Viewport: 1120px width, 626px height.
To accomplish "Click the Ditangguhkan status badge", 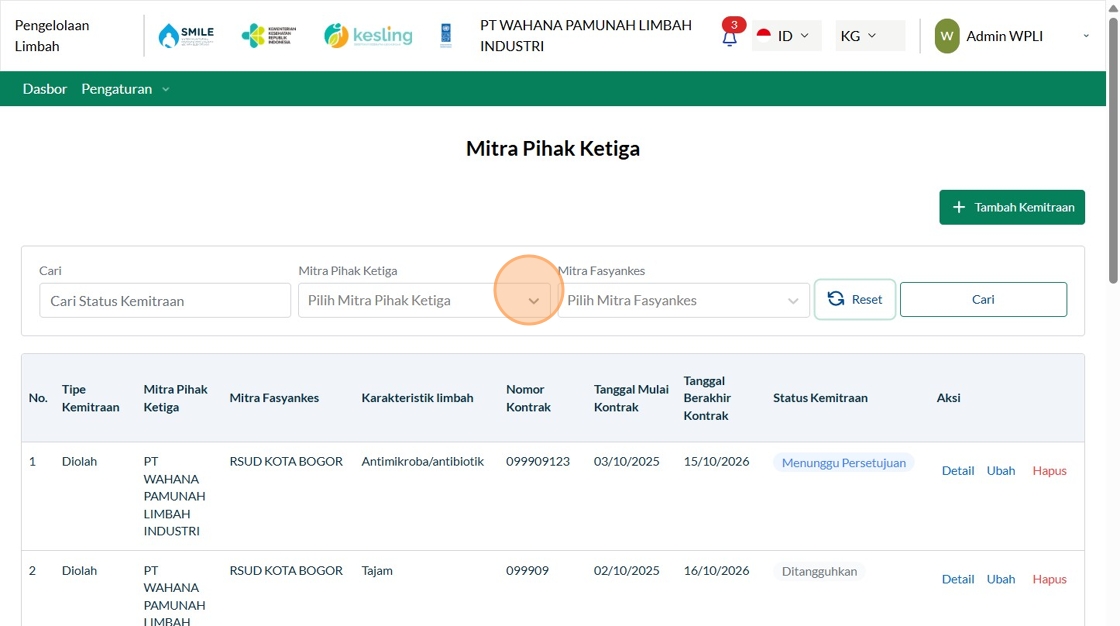I will coord(819,571).
